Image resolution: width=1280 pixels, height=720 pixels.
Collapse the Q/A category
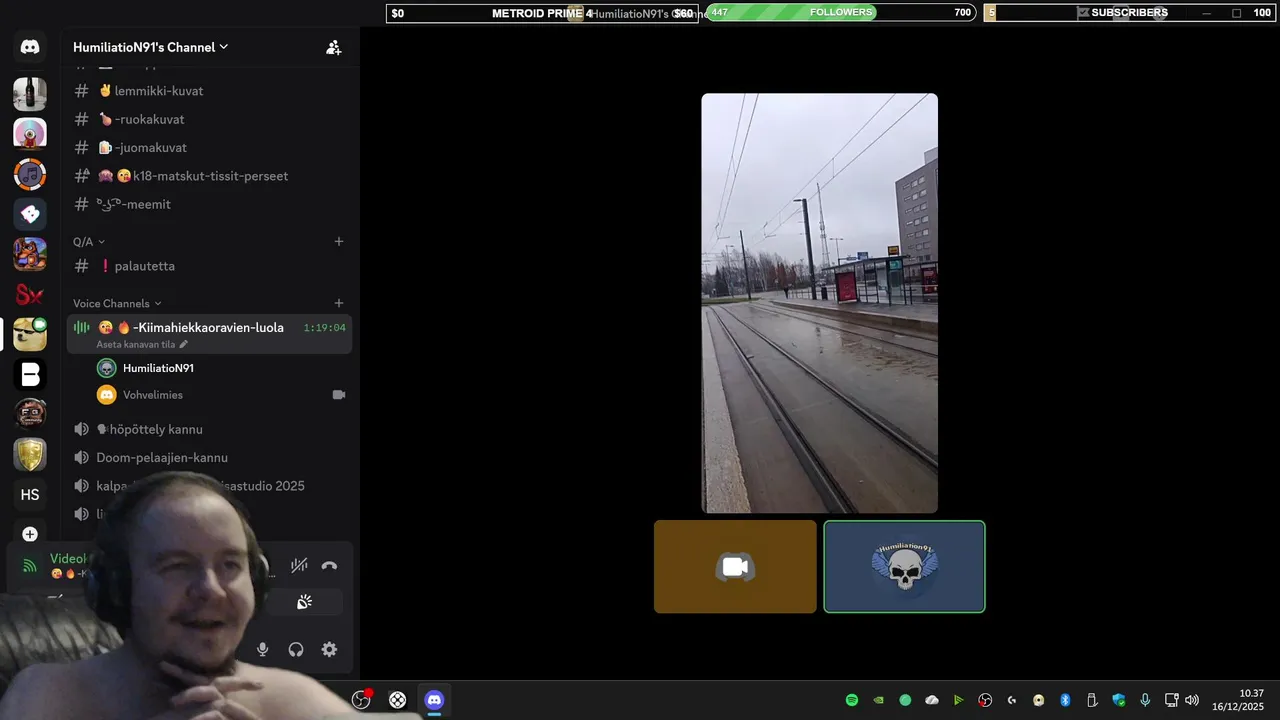coord(88,241)
